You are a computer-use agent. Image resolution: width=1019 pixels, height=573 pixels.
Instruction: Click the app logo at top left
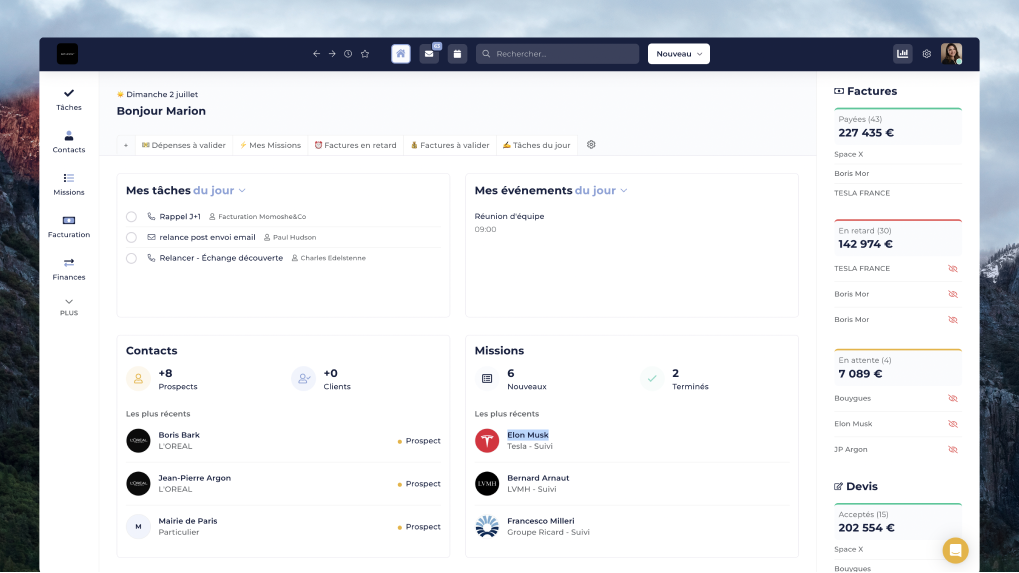click(x=68, y=54)
